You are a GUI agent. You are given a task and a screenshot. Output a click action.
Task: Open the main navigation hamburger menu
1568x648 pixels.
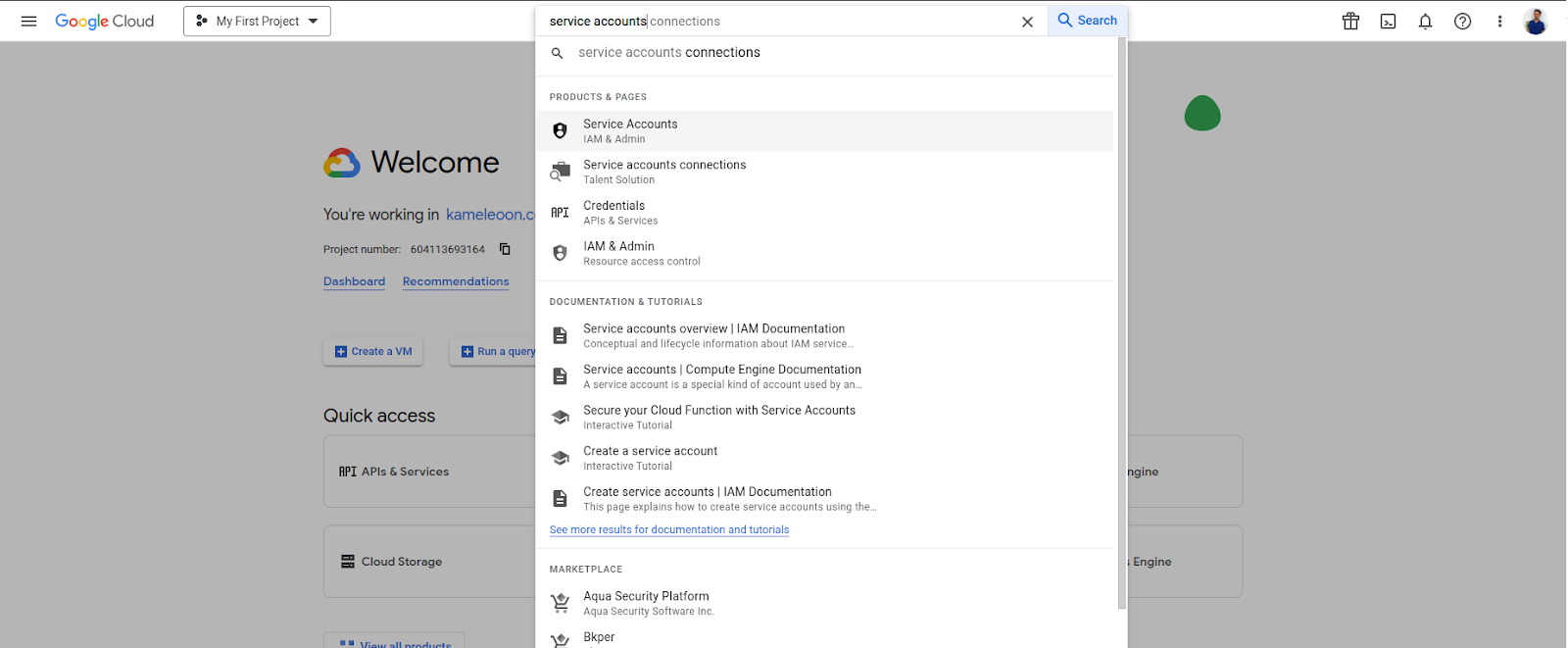tap(28, 21)
